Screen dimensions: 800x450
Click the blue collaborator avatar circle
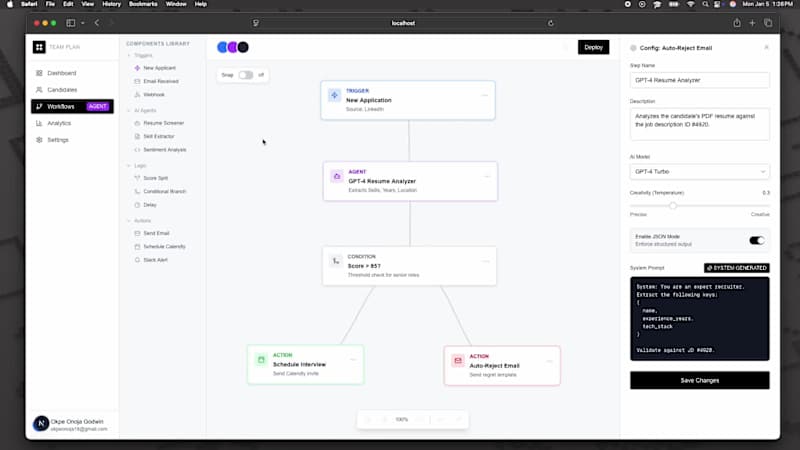pos(222,47)
